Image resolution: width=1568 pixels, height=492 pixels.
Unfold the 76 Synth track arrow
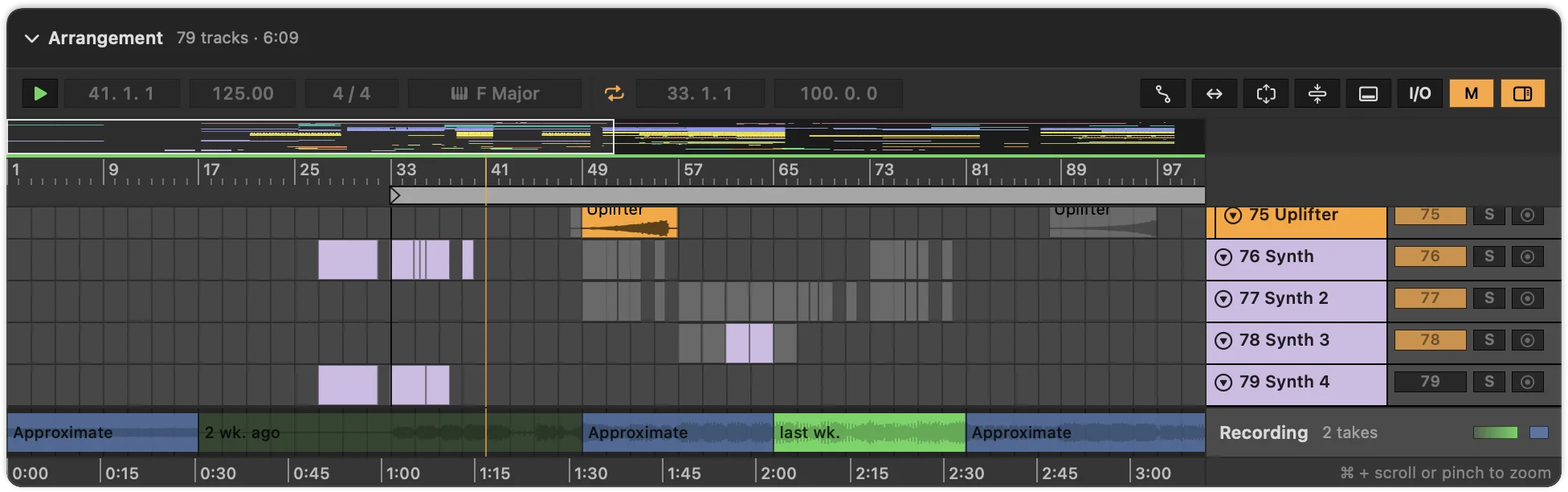pyautogui.click(x=1223, y=257)
